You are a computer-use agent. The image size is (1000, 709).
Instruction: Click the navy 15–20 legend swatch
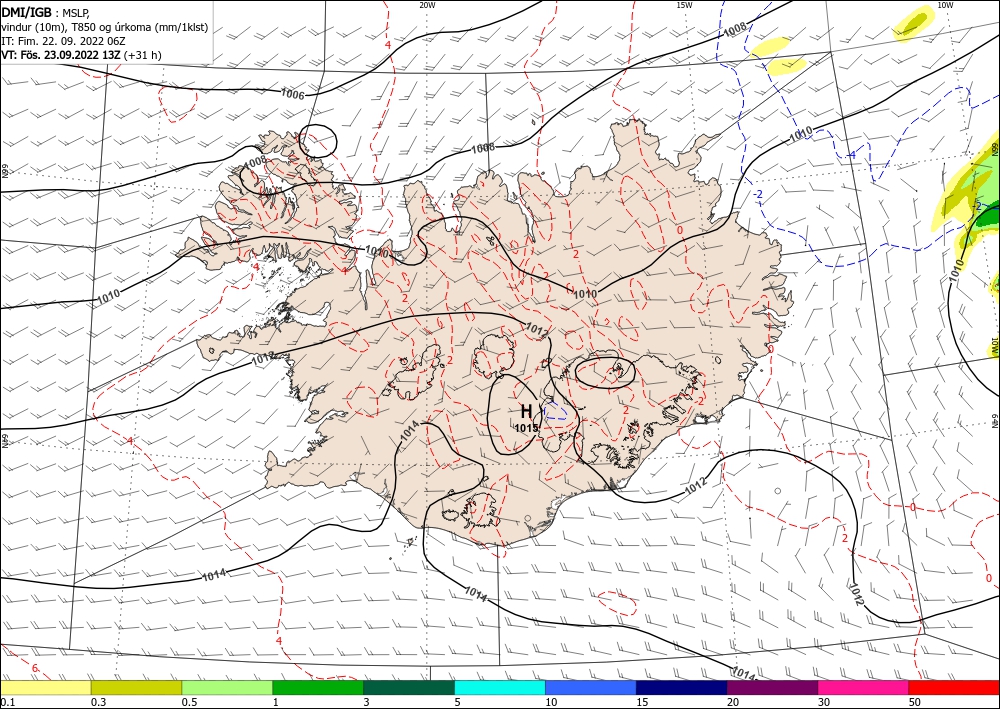coord(682,687)
